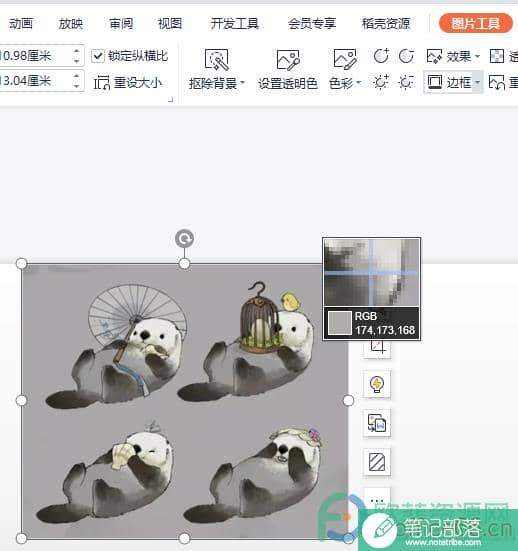Click the reset picture icon beside 边框

click(x=497, y=82)
